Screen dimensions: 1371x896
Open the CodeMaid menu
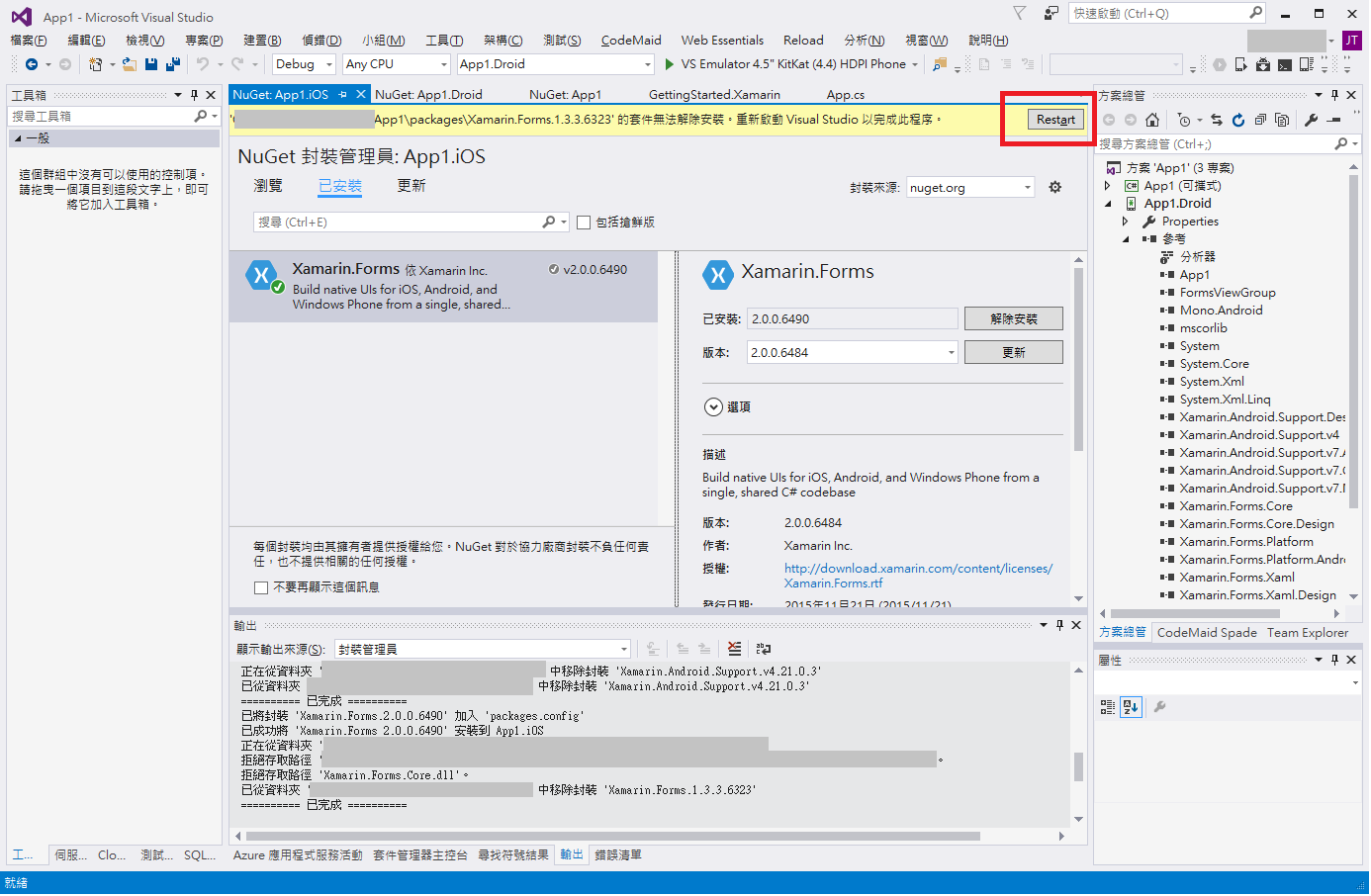tap(631, 41)
